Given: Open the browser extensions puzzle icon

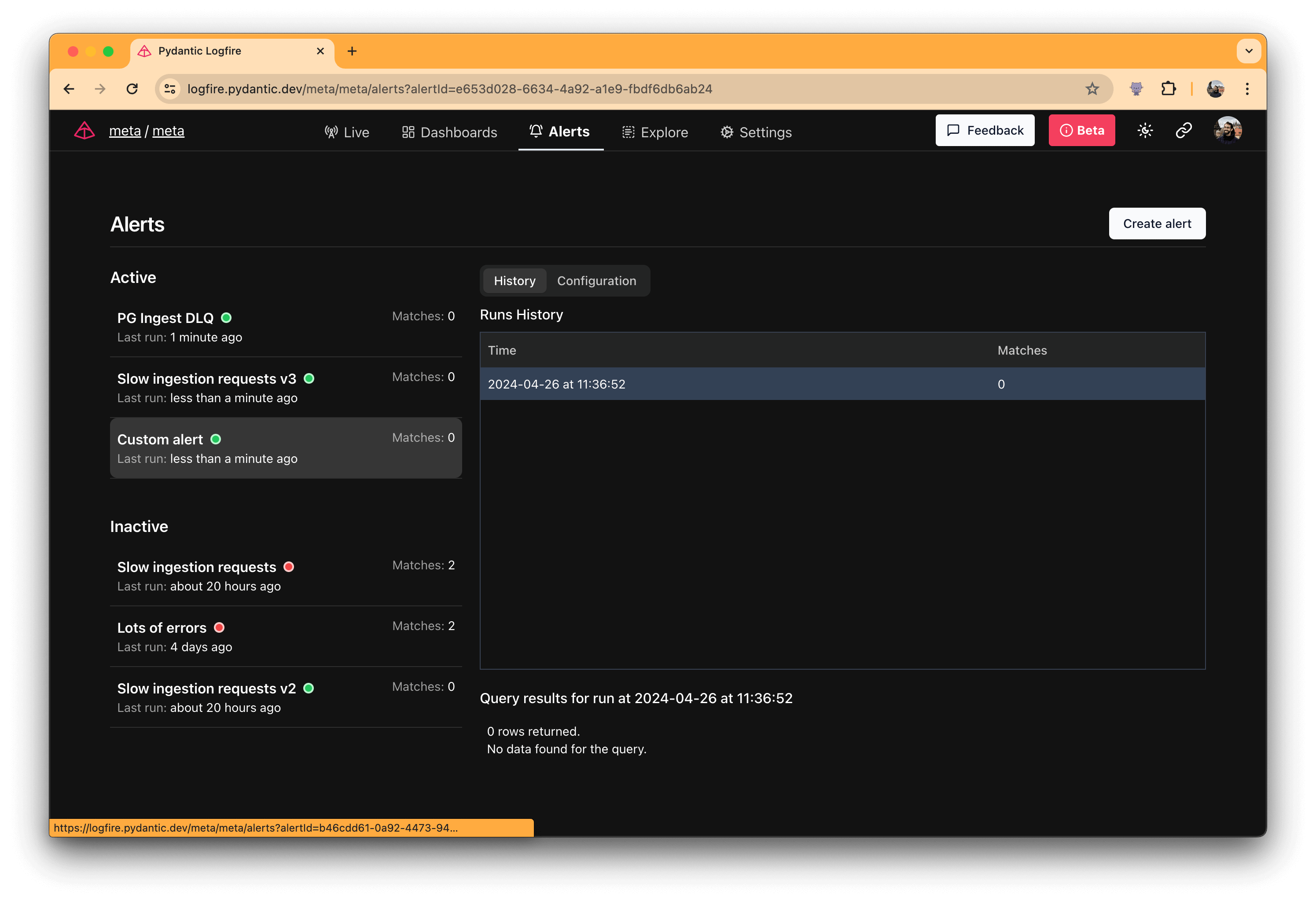Looking at the screenshot, I should coord(1168,89).
